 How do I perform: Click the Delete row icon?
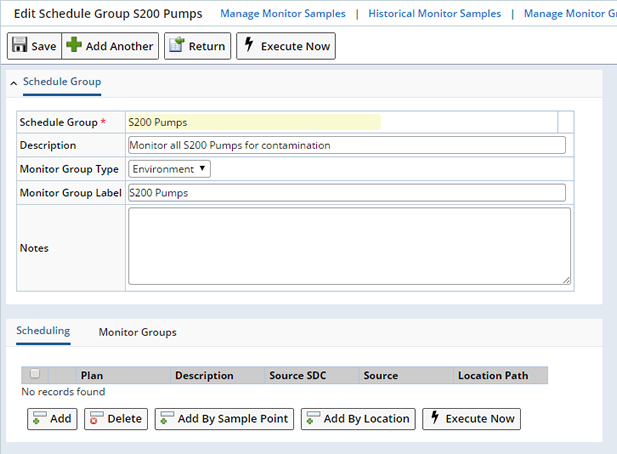97,418
